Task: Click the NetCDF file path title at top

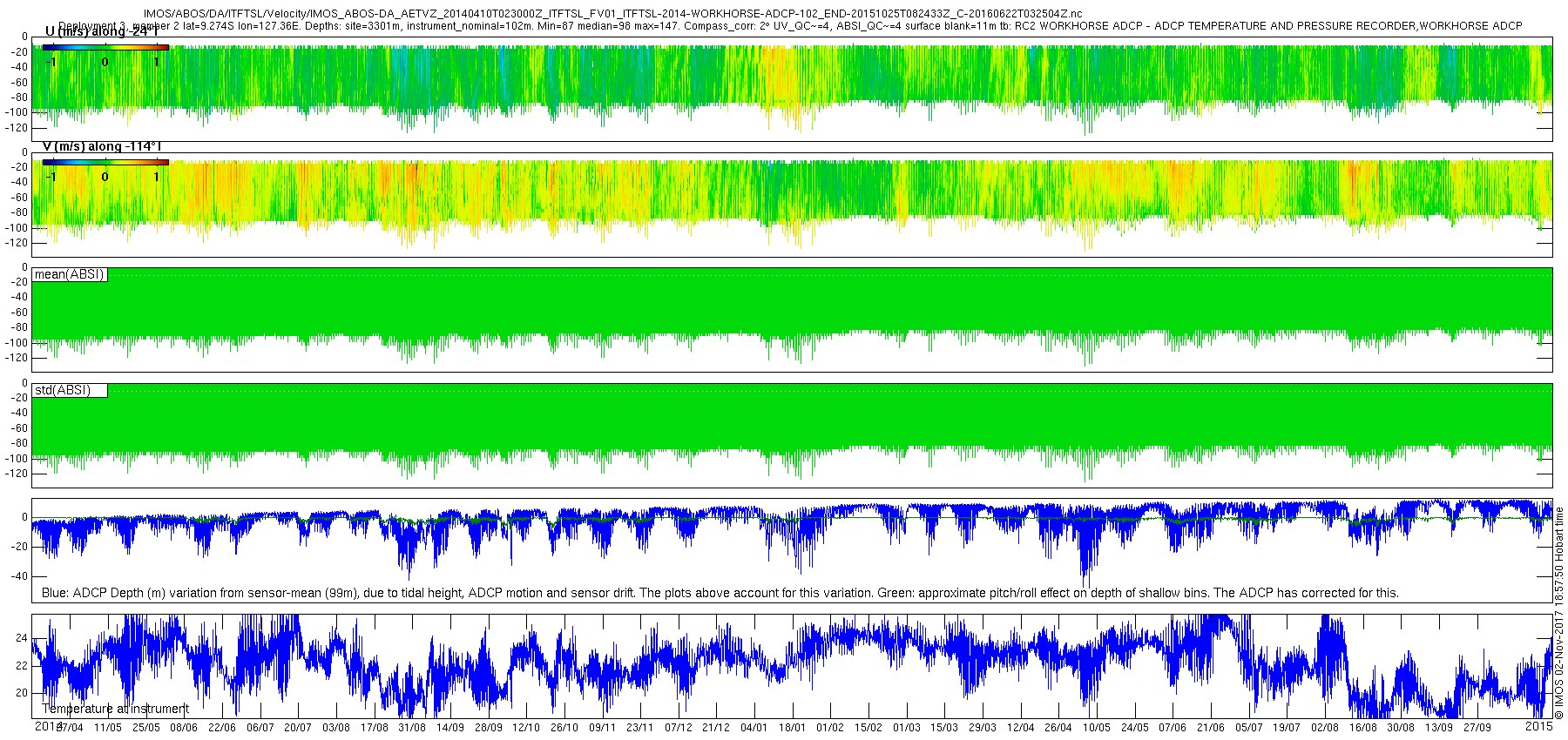Action: (x=613, y=14)
